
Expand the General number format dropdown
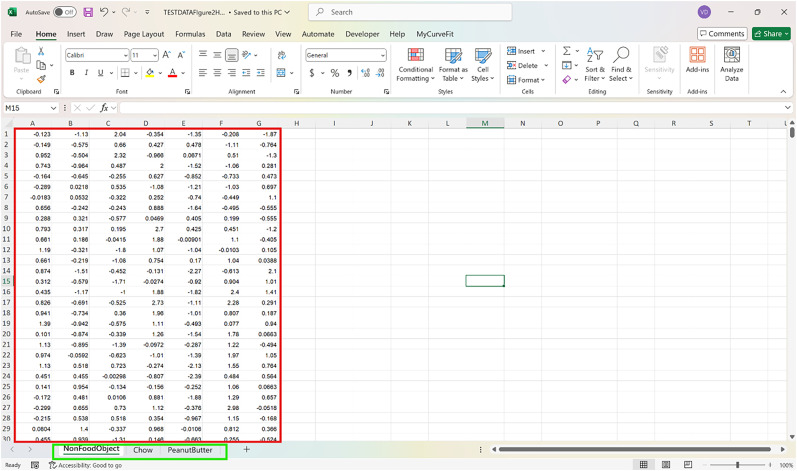pyautogui.click(x=382, y=55)
